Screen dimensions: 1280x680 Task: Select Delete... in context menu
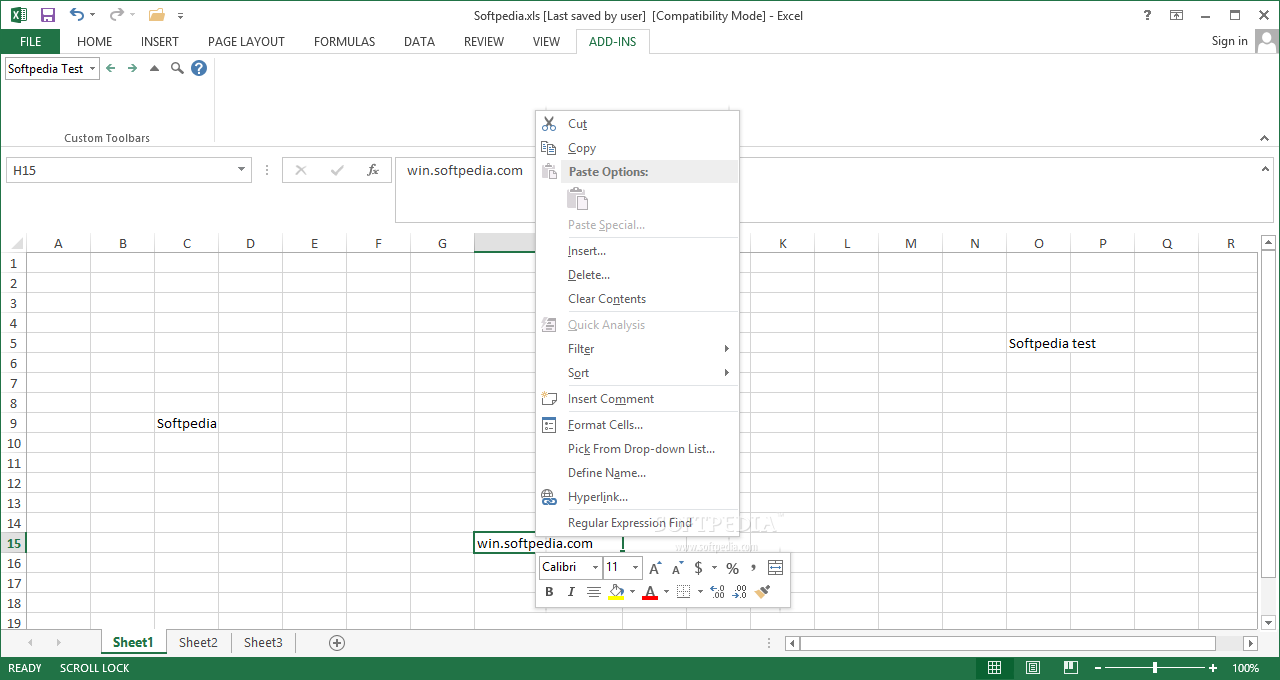(x=638, y=275)
